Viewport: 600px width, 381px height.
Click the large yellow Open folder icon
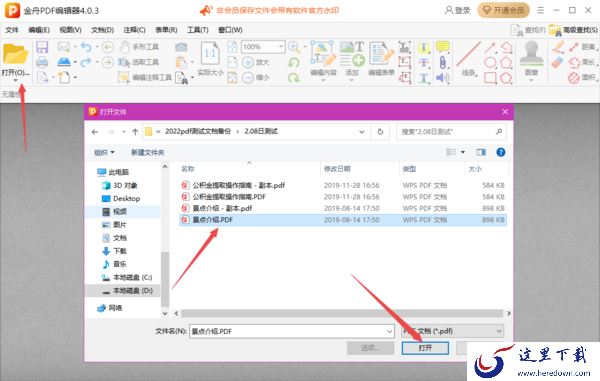click(x=15, y=54)
